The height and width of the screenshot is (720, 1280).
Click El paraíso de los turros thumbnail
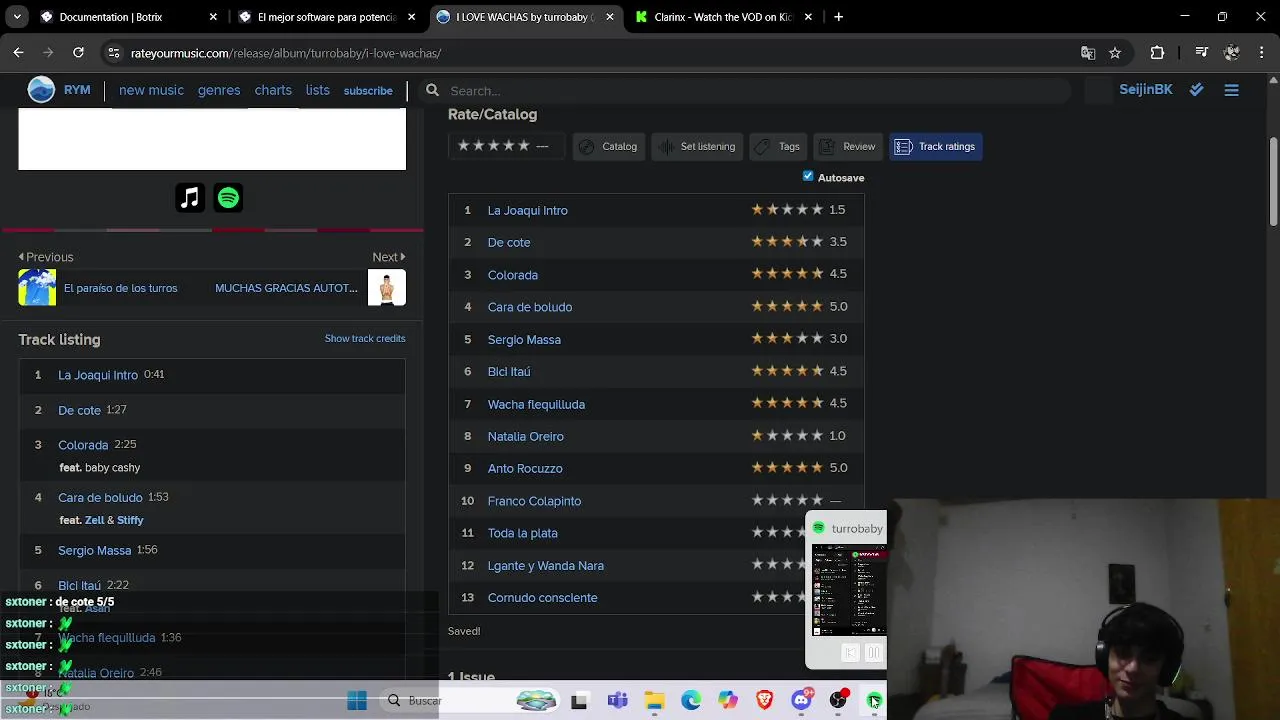[x=37, y=288]
